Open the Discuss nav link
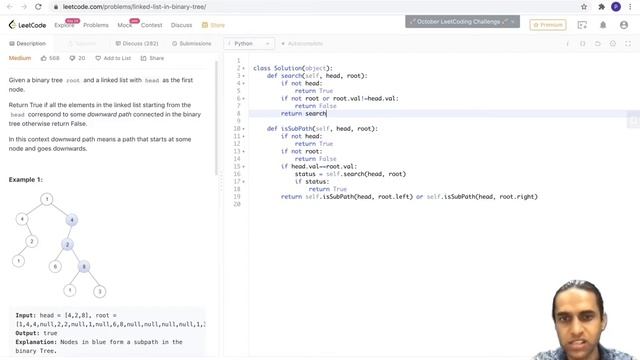Screen dimensions: 640x360 tap(181, 25)
